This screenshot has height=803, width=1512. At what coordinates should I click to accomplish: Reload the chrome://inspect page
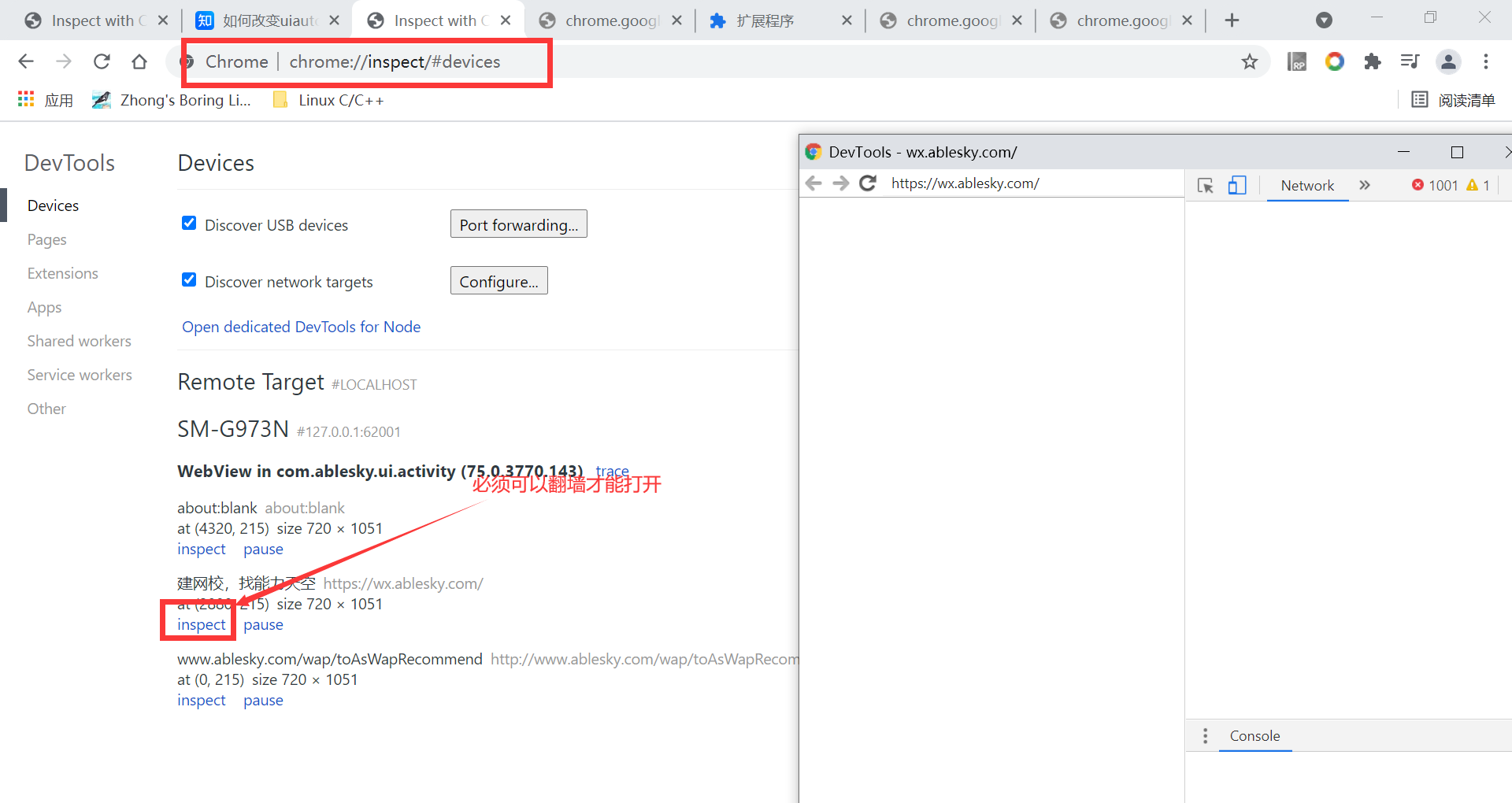point(102,61)
